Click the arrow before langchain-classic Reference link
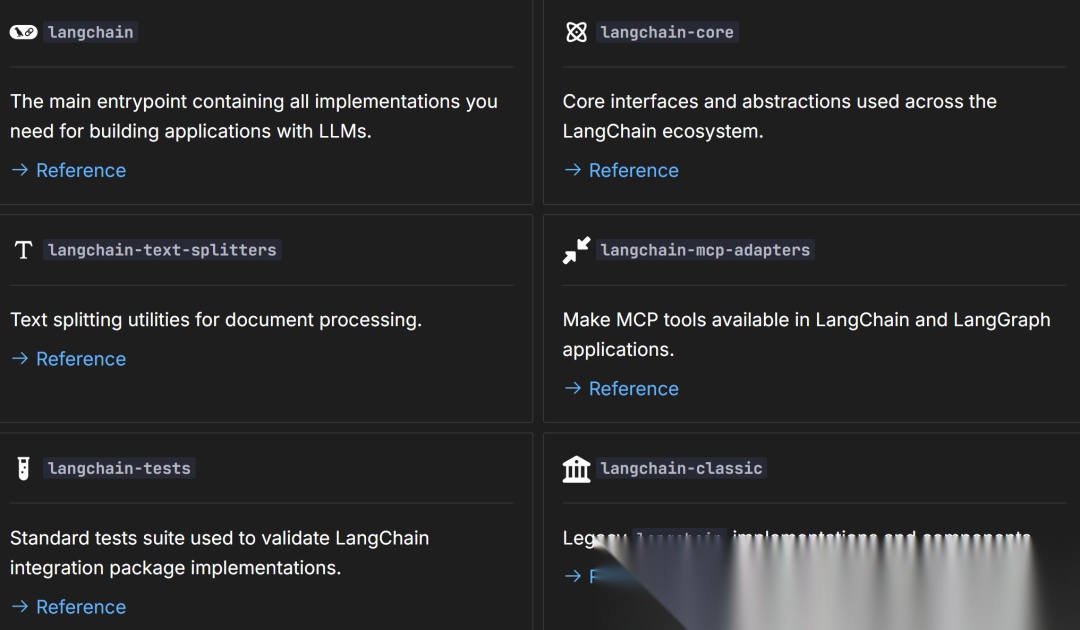Image resolution: width=1080 pixels, height=630 pixels. (572, 576)
